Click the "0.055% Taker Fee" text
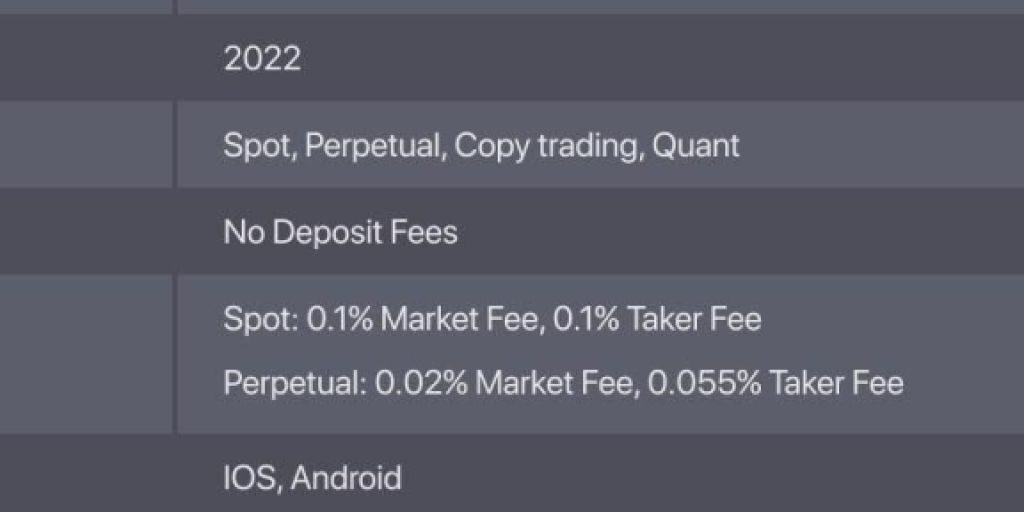1024x512 pixels. [775, 382]
